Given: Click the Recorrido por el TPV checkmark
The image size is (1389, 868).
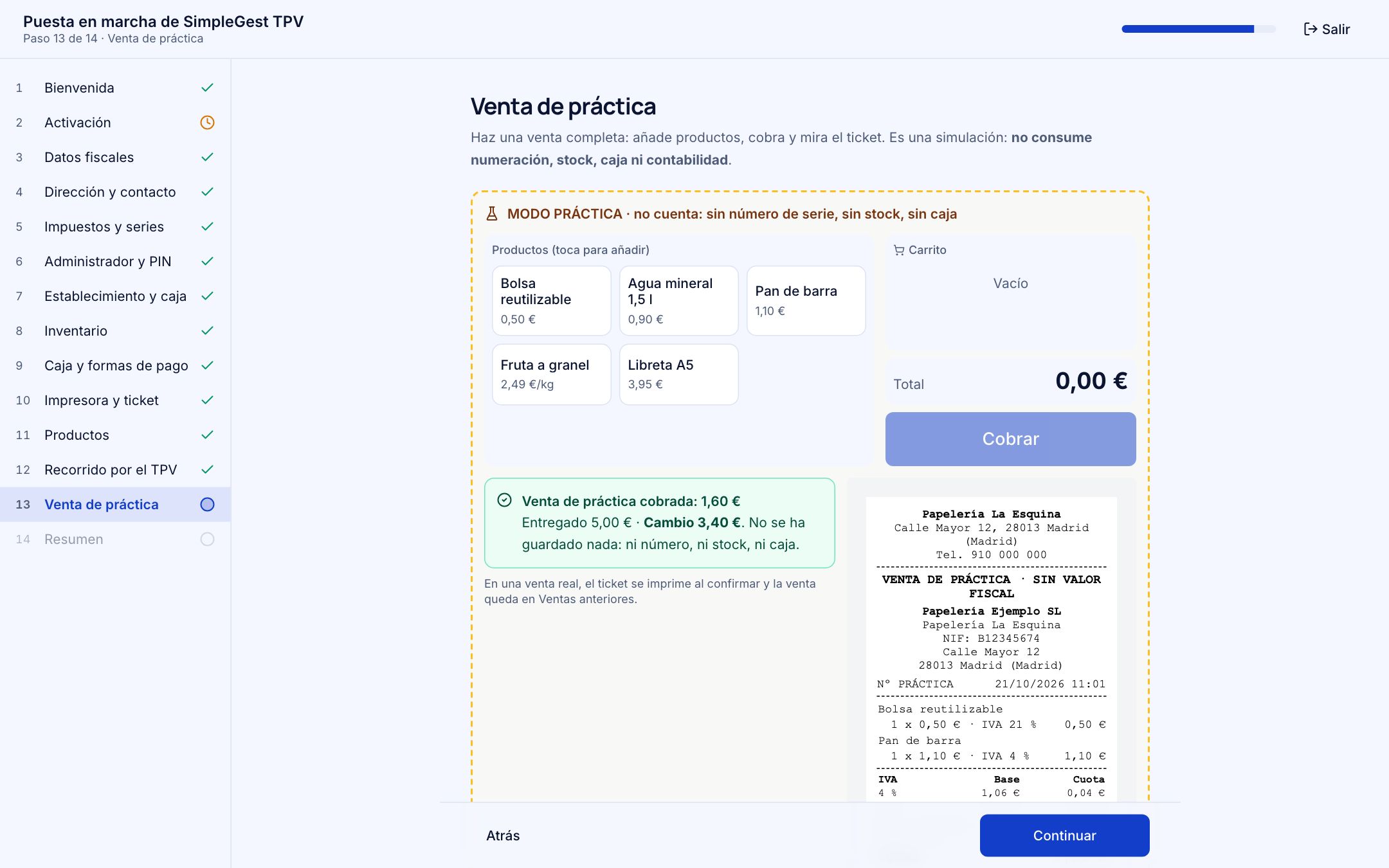Looking at the screenshot, I should pos(207,469).
